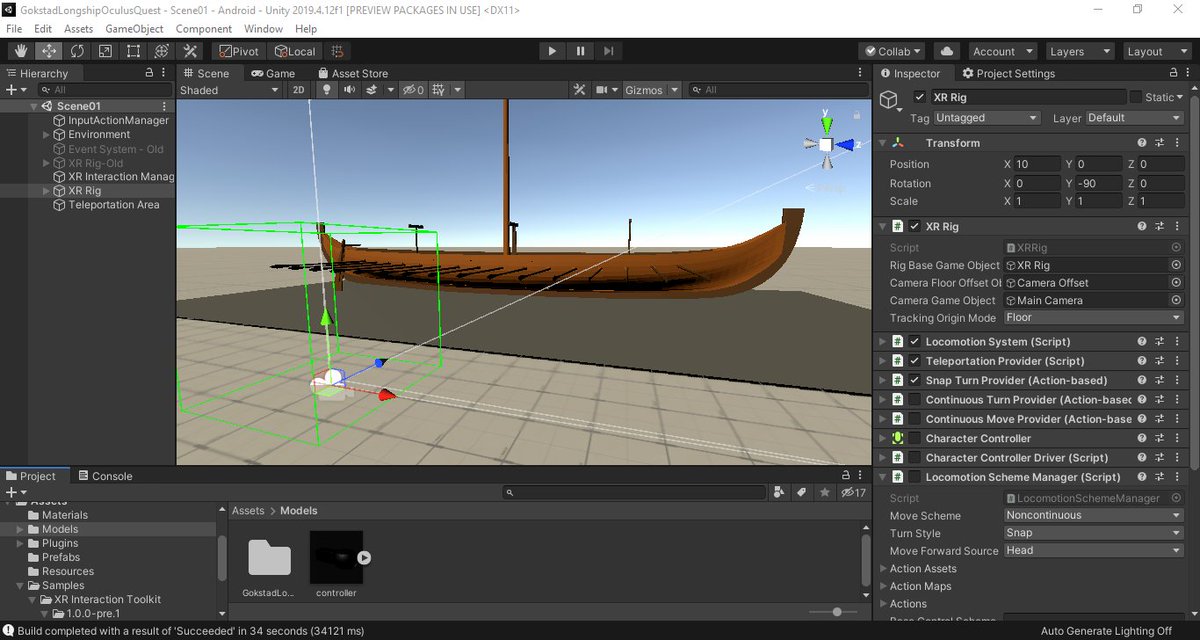Toggle hidden objects visibility counter in Scene
The height and width of the screenshot is (640, 1200).
(x=413, y=90)
